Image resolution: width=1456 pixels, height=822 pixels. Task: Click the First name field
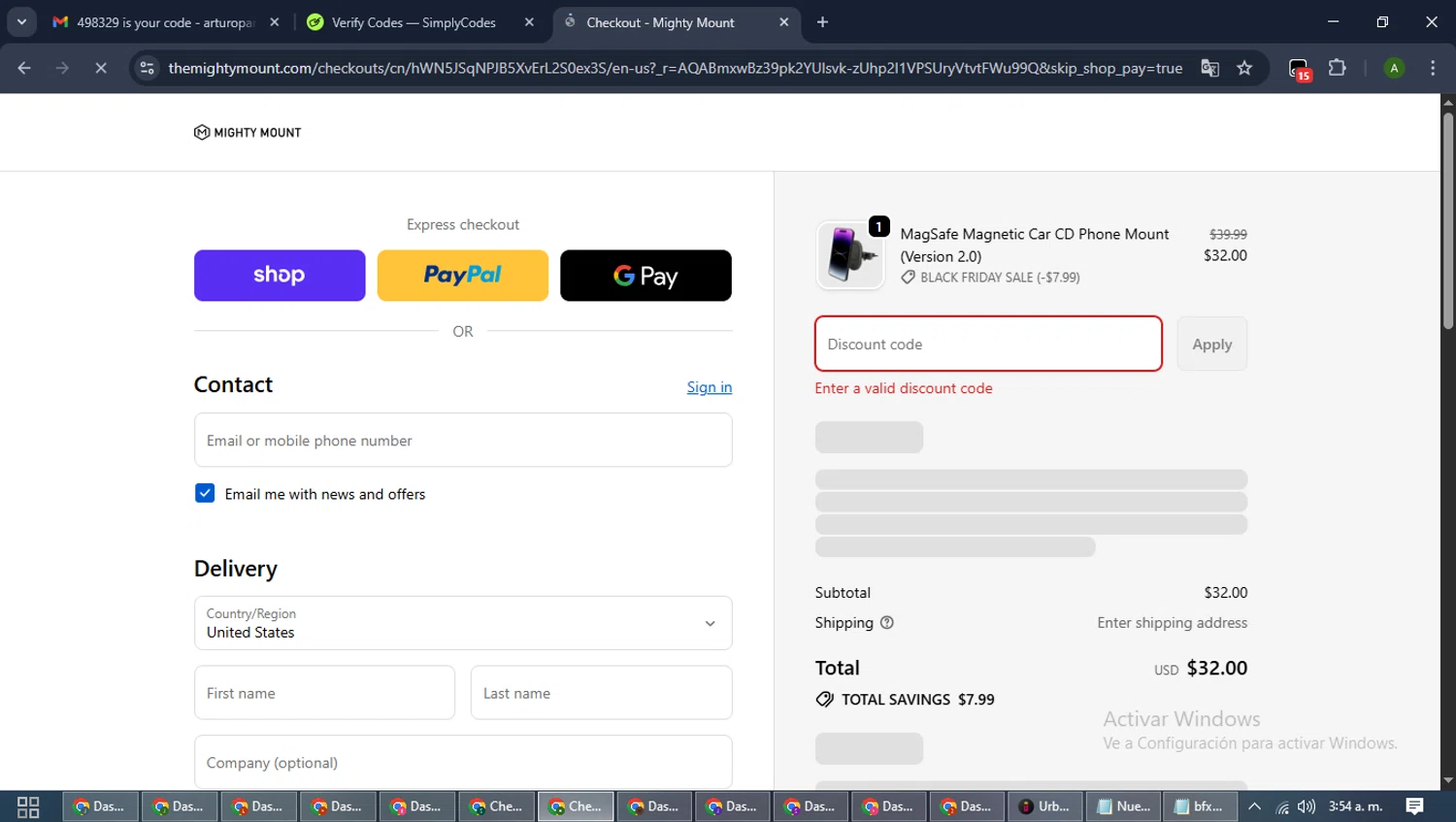(x=324, y=693)
